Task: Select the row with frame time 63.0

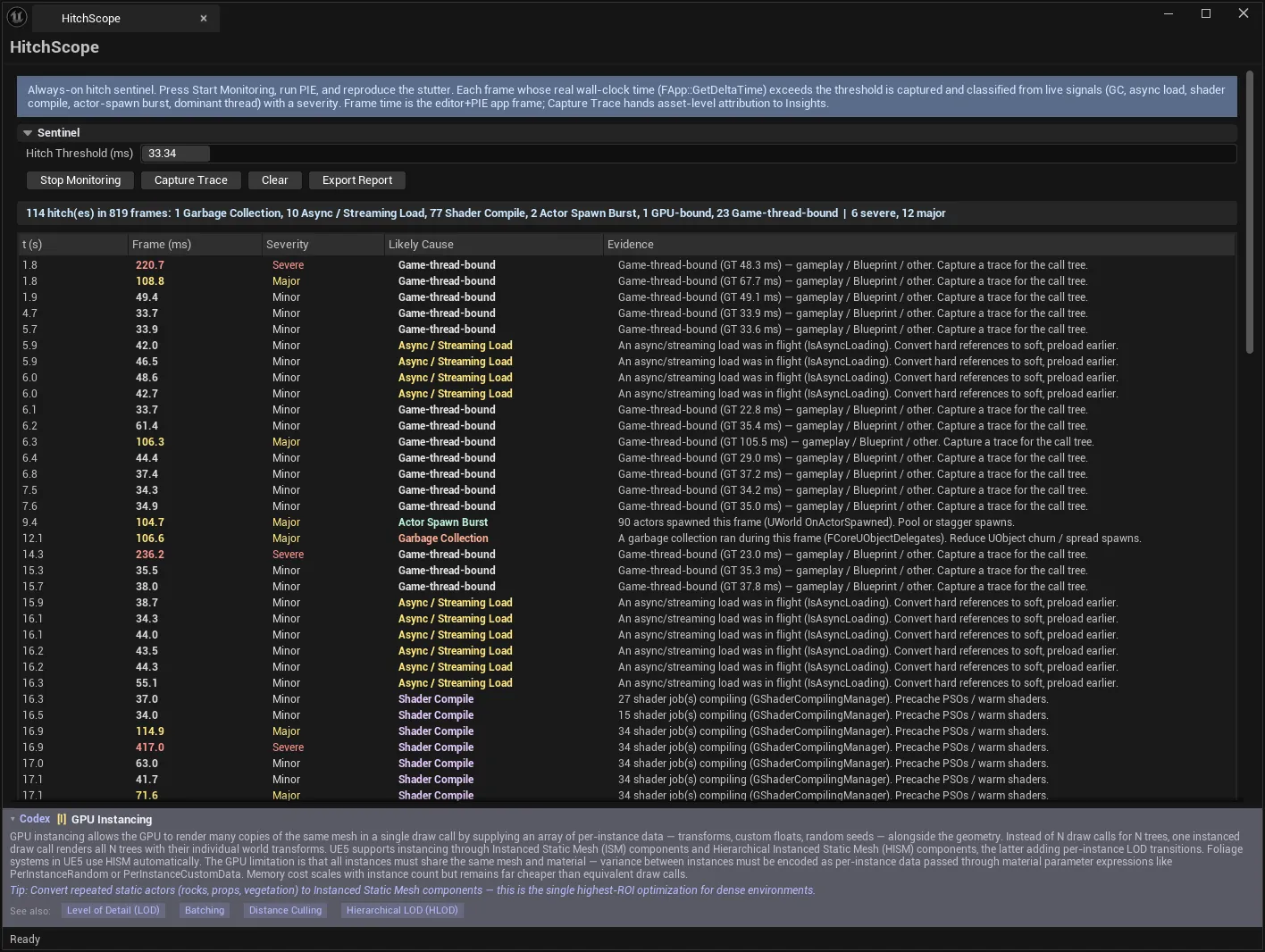Action: tap(626, 764)
